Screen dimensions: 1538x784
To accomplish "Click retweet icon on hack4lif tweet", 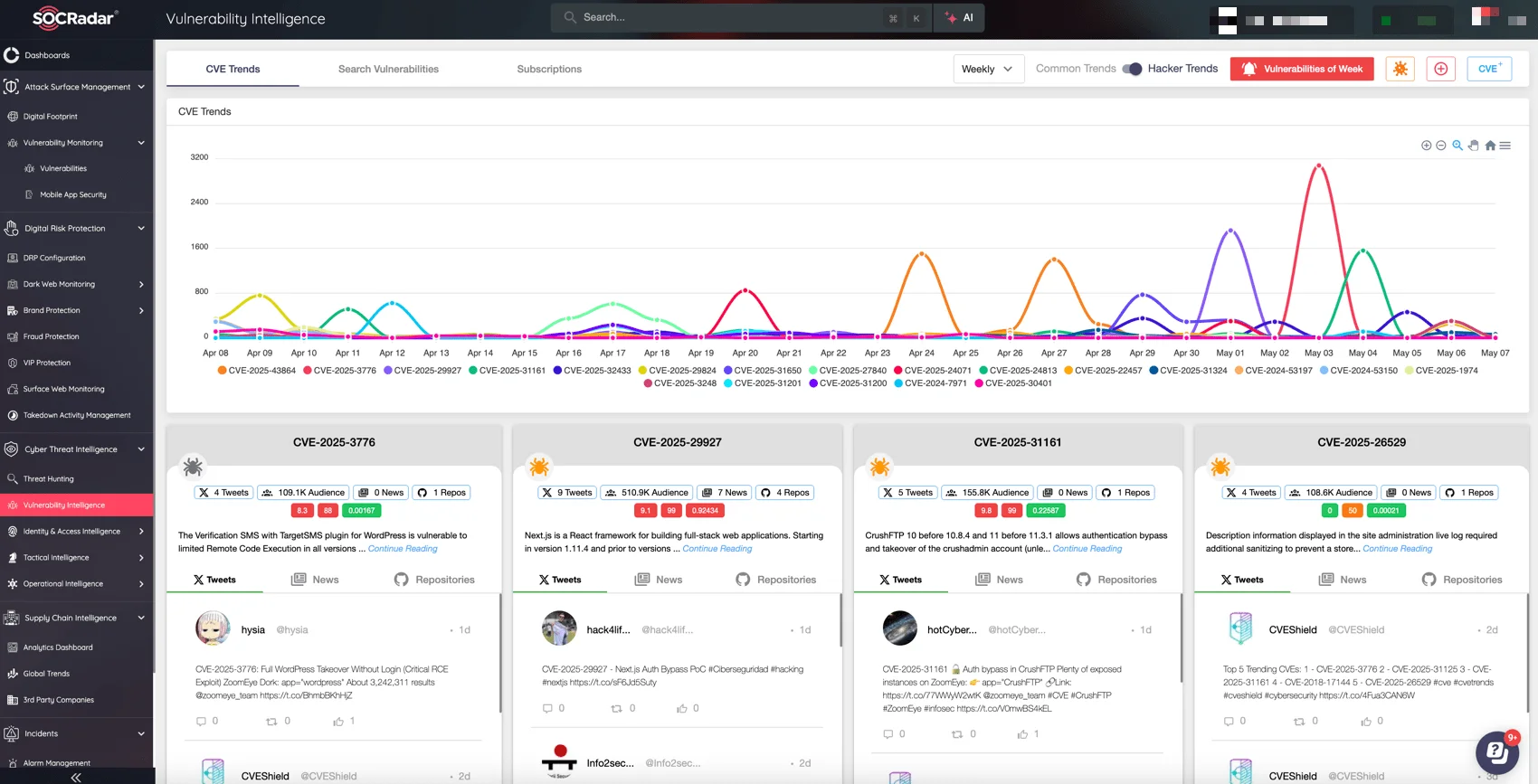I will pos(616,709).
